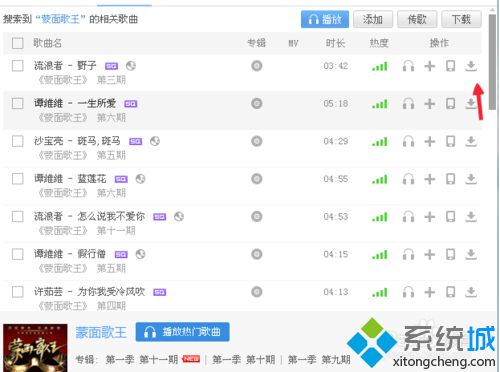Download 谭维维 - 蓝莲花 with download icon
Viewport: 500px width, 372px height.
(x=471, y=179)
